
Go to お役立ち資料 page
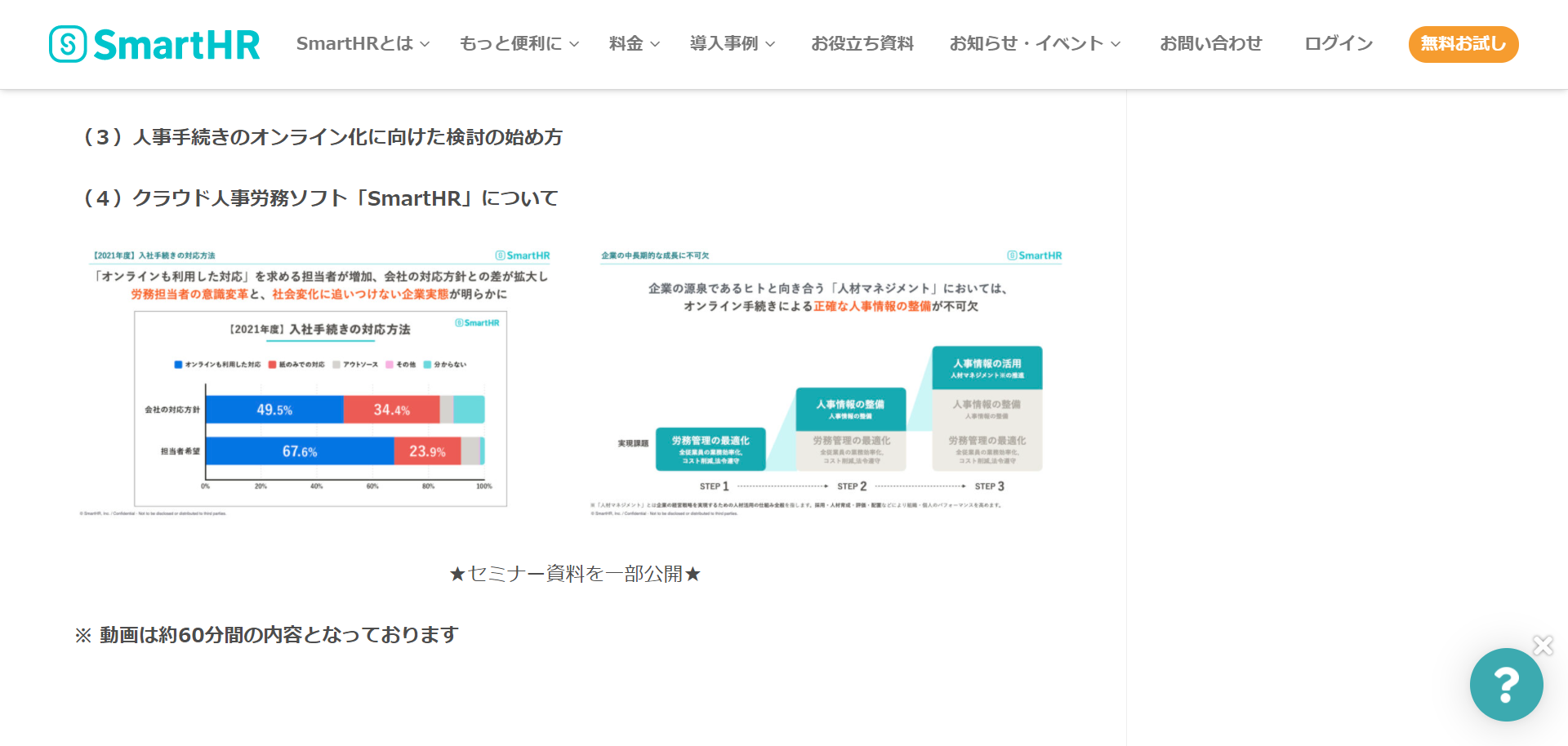pyautogui.click(x=862, y=44)
